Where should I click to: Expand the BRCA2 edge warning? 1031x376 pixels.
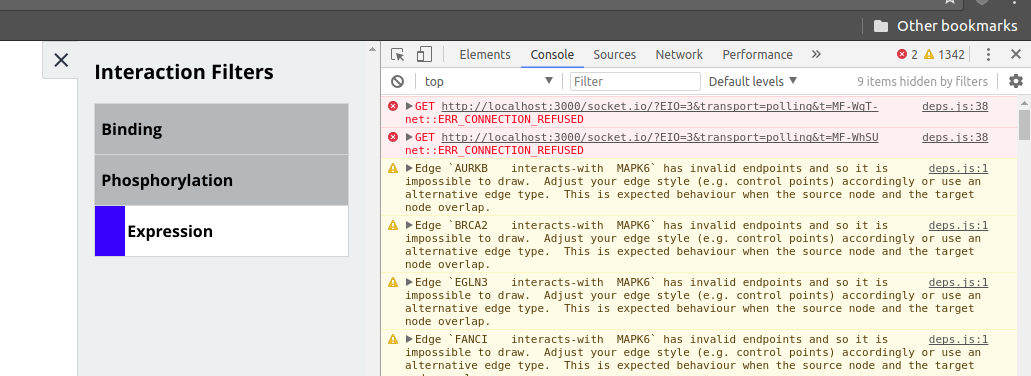[x=409, y=225]
